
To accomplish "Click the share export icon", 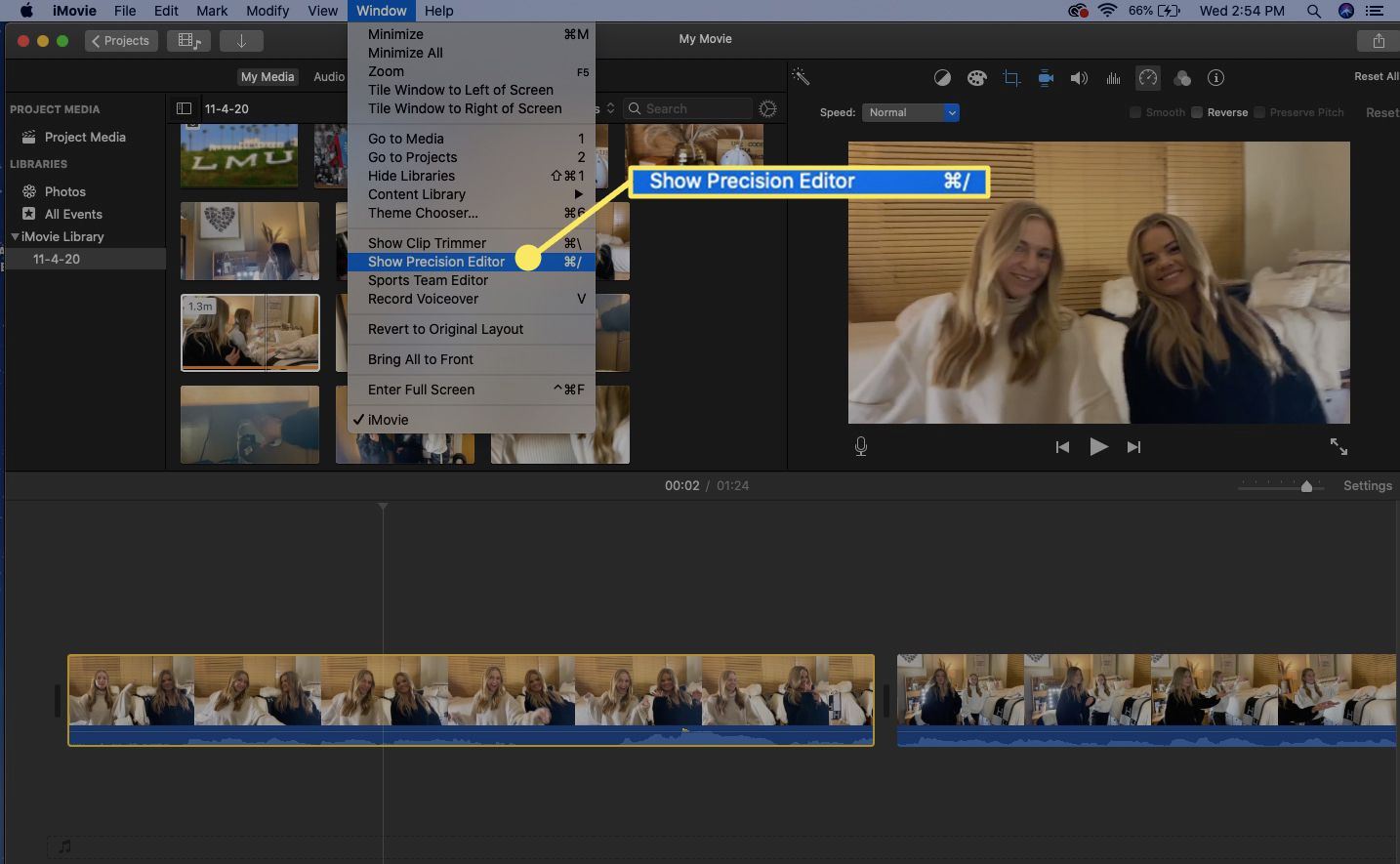I will pos(1379,41).
